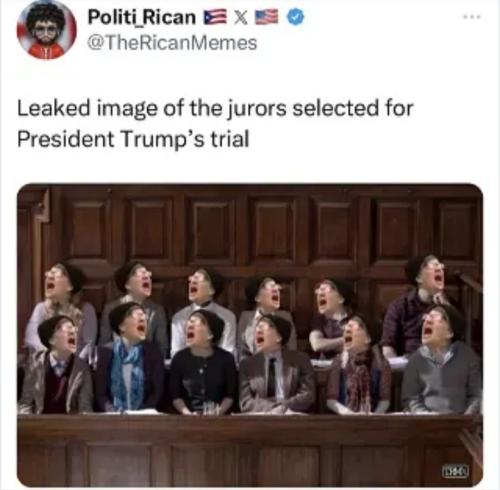Open the three-dot more options menu
The width and height of the screenshot is (500, 490).
(472, 16)
